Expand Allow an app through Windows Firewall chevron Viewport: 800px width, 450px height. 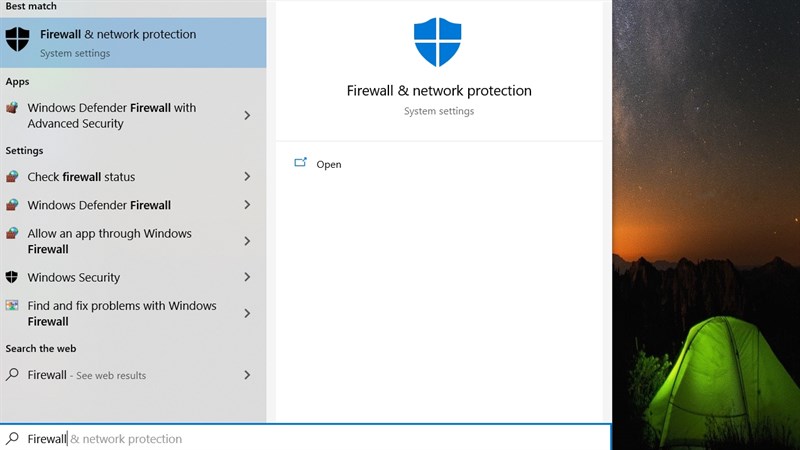click(x=247, y=241)
